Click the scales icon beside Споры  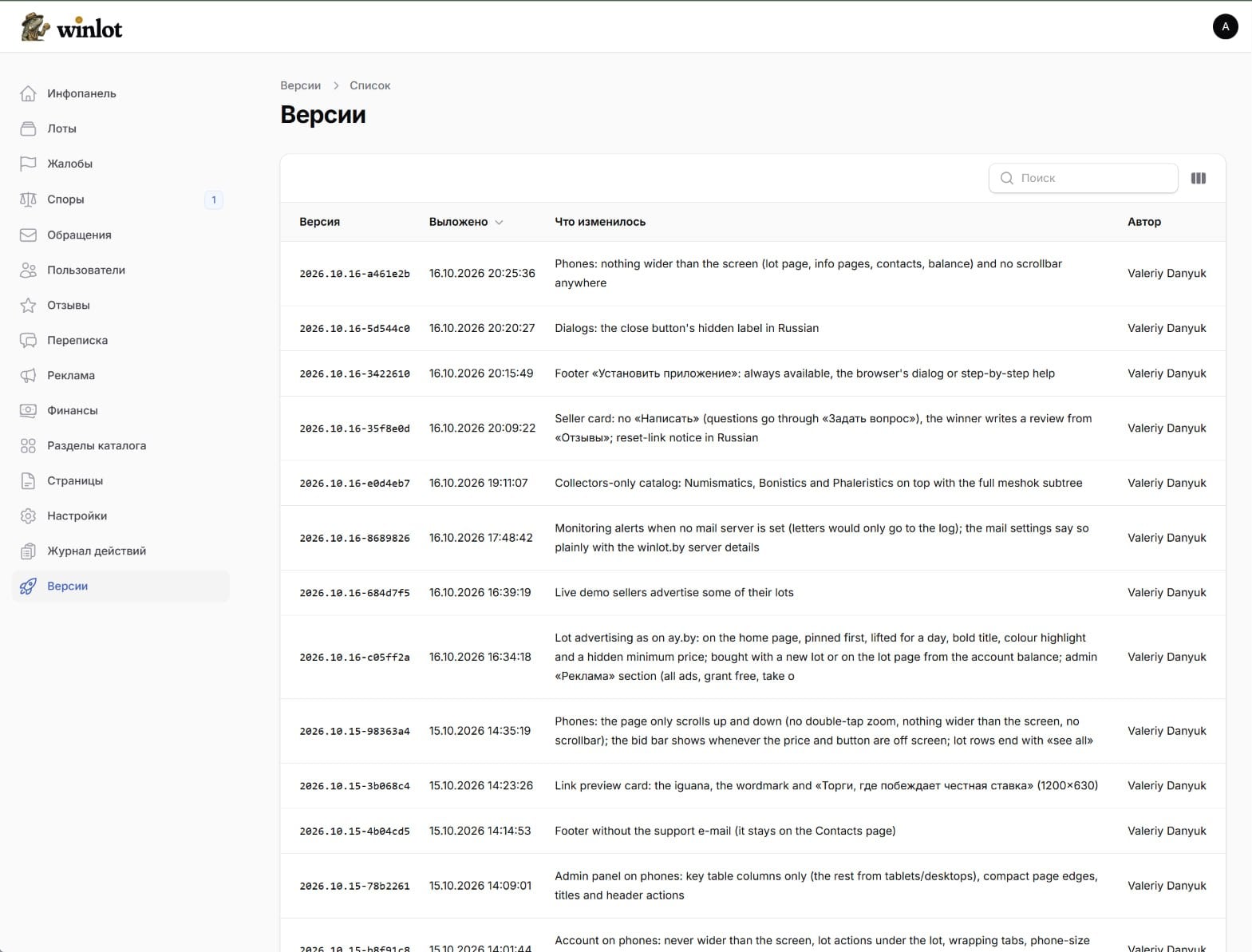[28, 199]
